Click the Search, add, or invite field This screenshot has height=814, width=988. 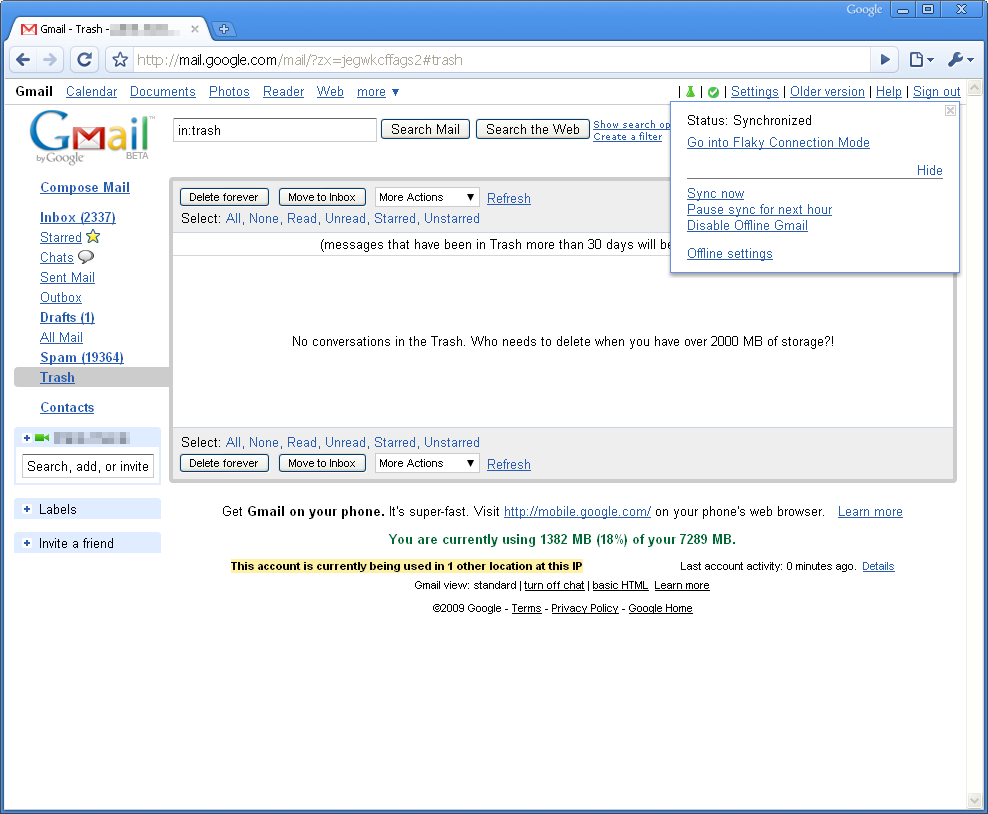tap(88, 466)
